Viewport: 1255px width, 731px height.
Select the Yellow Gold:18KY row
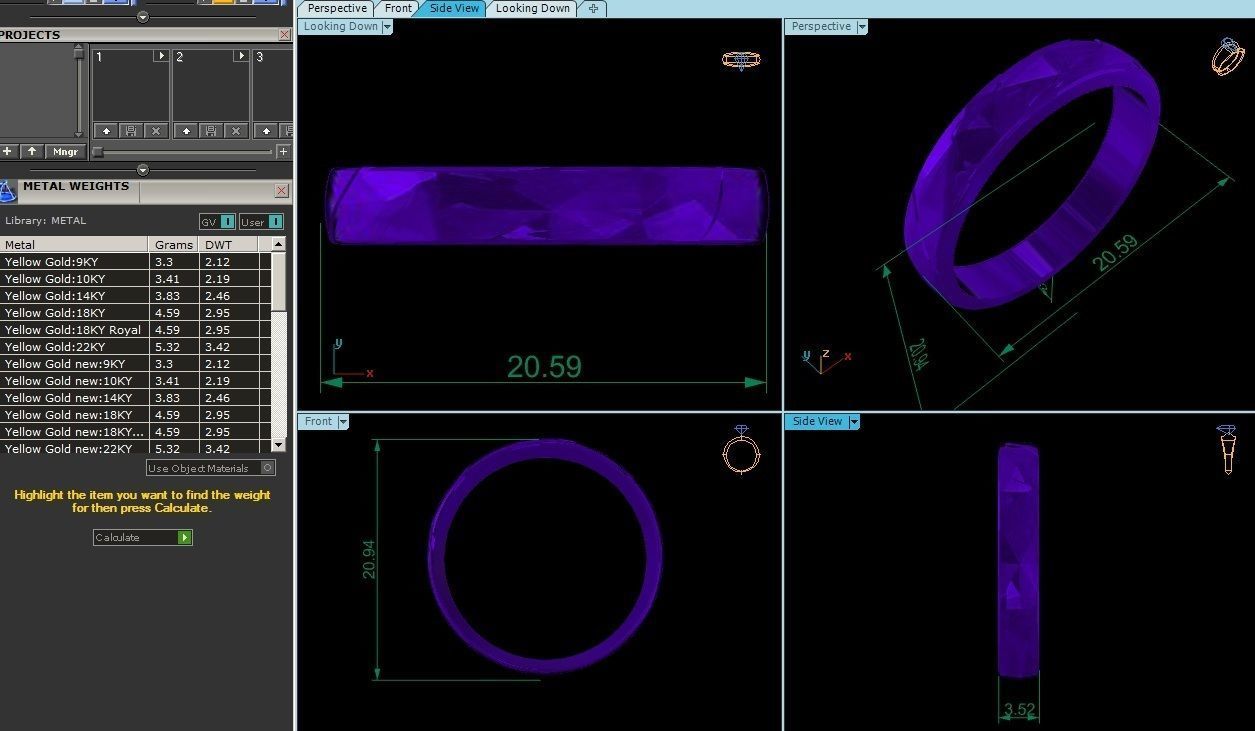(x=135, y=313)
